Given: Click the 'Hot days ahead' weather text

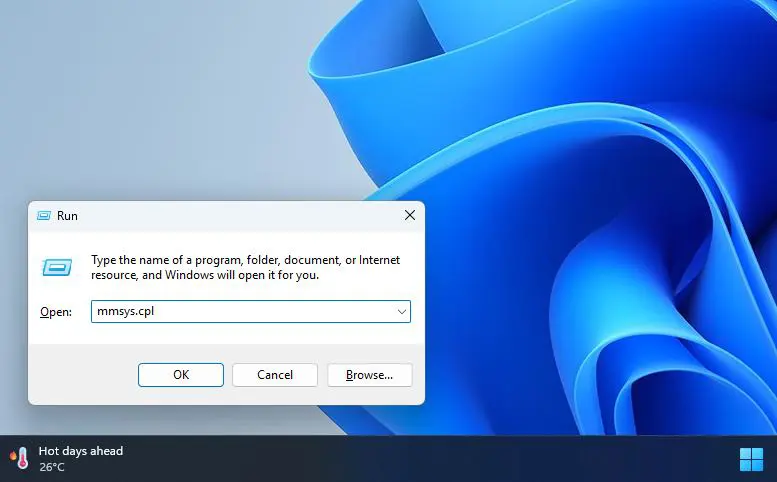Looking at the screenshot, I should point(81,451).
